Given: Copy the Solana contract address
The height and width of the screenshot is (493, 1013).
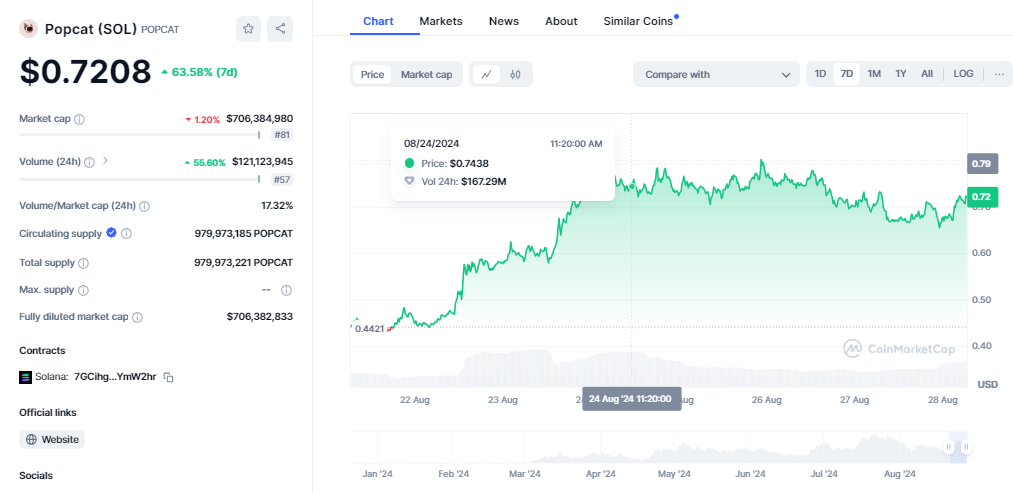Looking at the screenshot, I should tap(169, 377).
